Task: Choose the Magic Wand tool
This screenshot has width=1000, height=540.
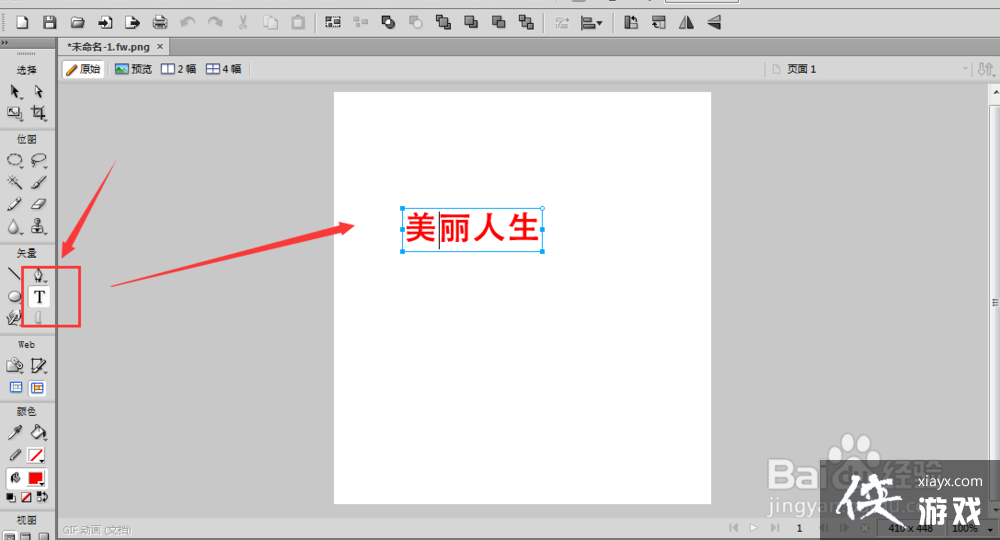Action: (x=15, y=182)
